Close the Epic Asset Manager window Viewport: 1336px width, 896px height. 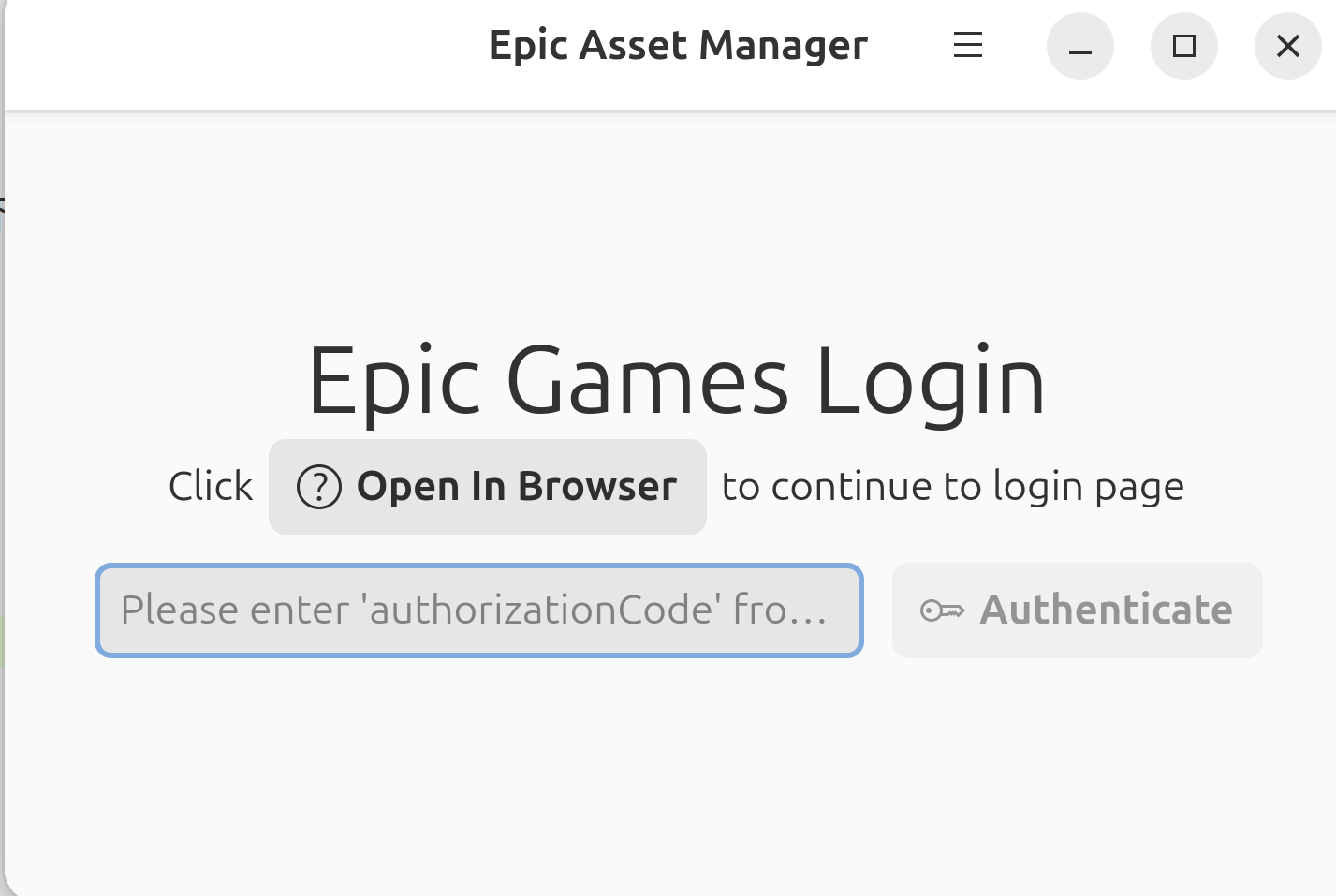click(x=1287, y=46)
